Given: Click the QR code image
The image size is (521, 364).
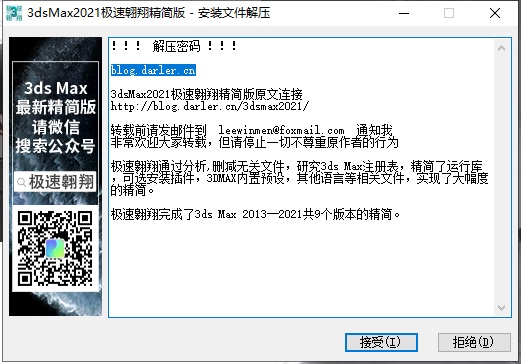Looking at the screenshot, I should click(x=55, y=248).
